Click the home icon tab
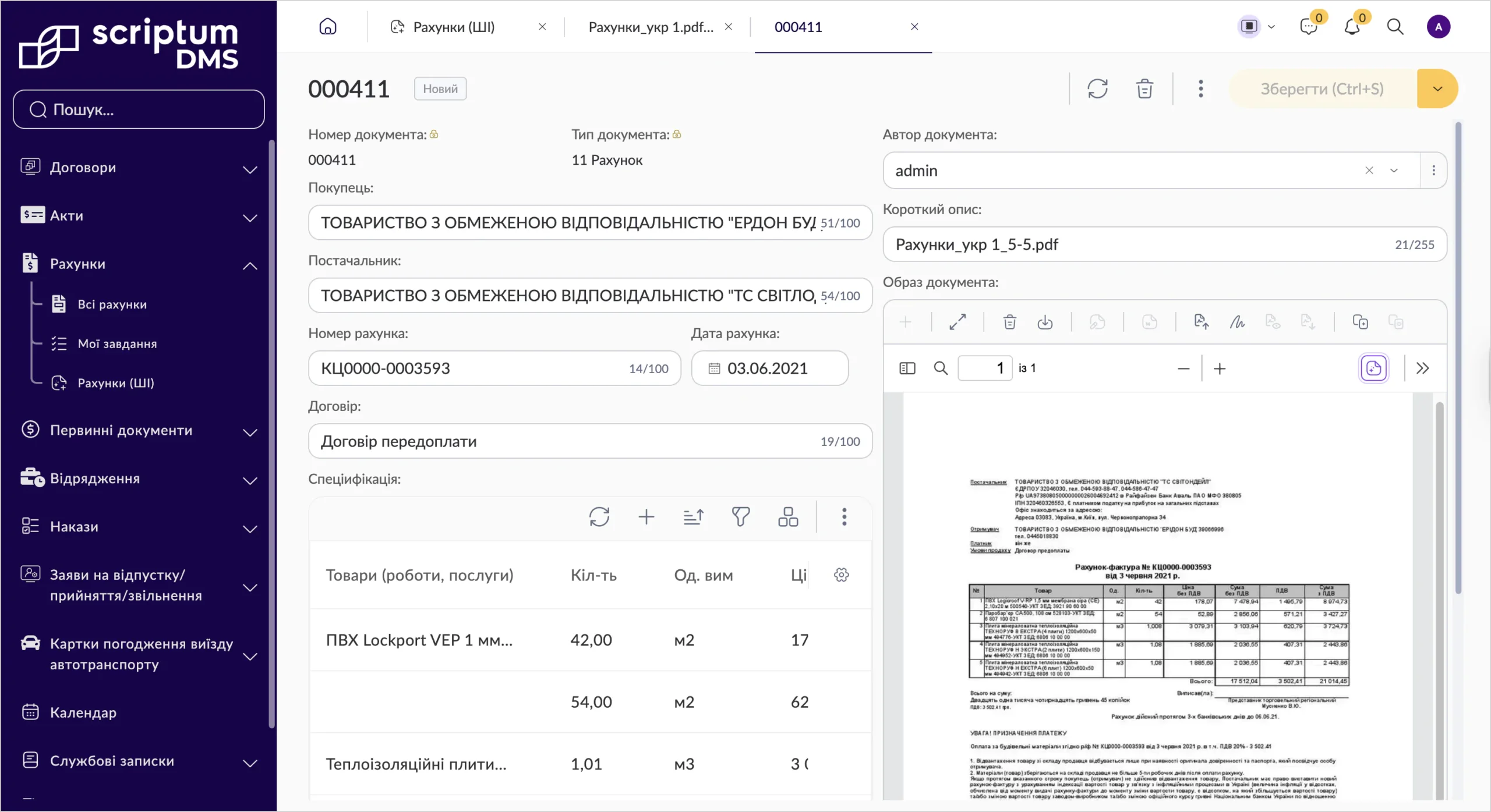Viewport: 1491px width, 812px height. pos(328,27)
